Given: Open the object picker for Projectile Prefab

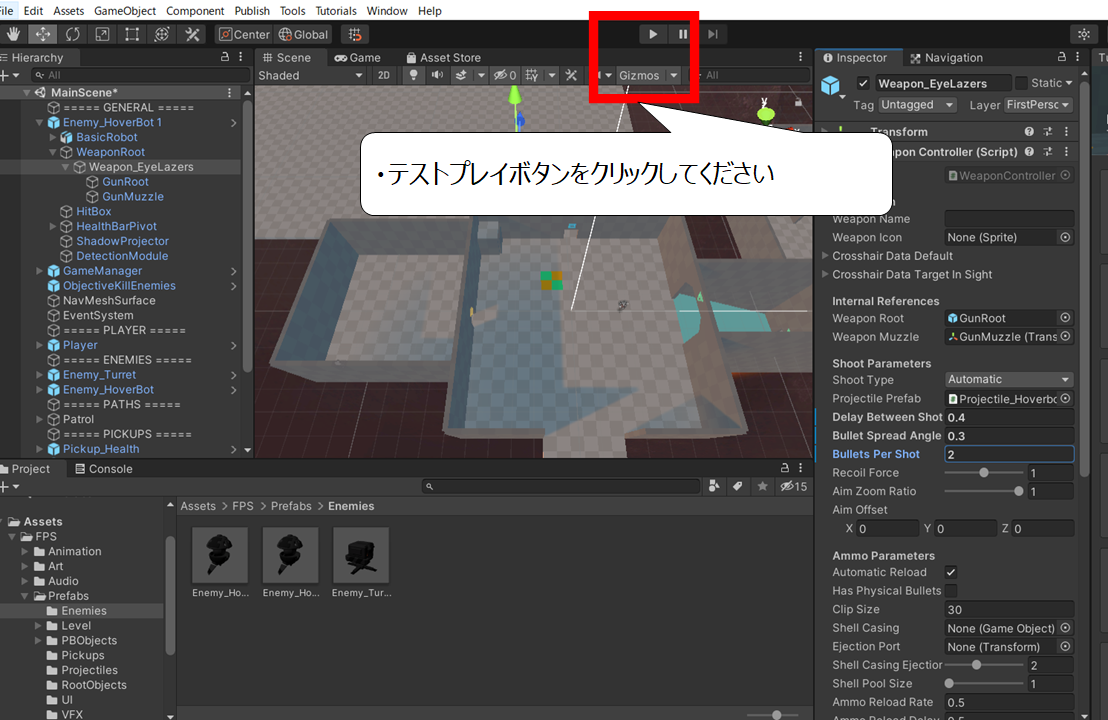Looking at the screenshot, I should (x=1065, y=399).
